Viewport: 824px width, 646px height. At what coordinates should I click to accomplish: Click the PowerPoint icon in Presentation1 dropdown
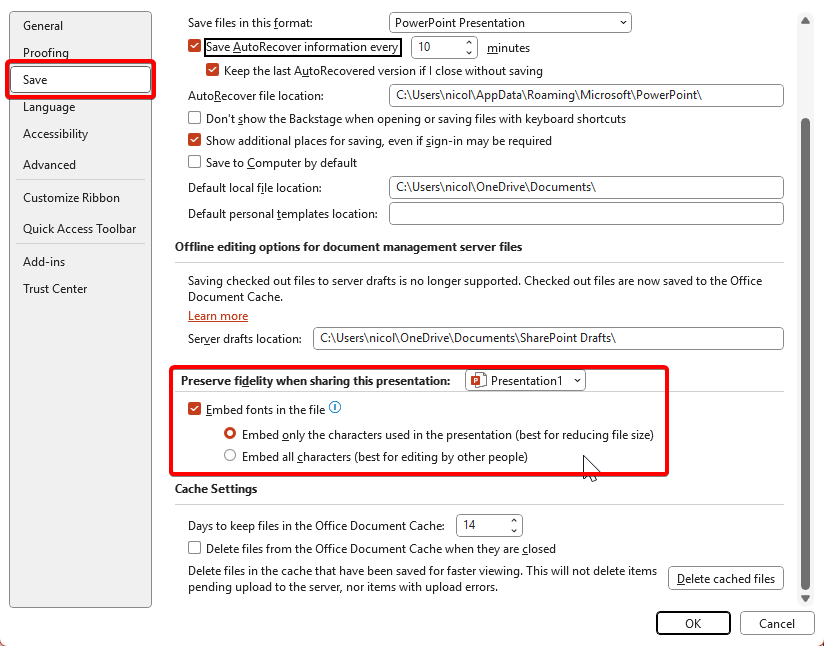click(478, 381)
